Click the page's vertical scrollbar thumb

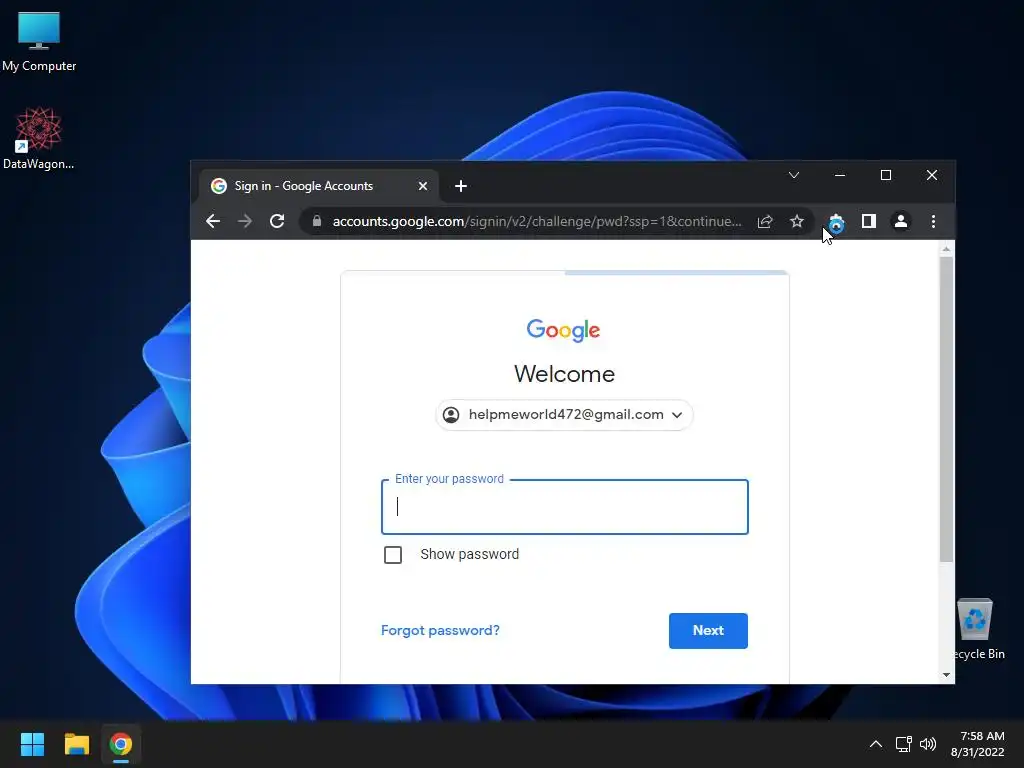click(x=946, y=408)
